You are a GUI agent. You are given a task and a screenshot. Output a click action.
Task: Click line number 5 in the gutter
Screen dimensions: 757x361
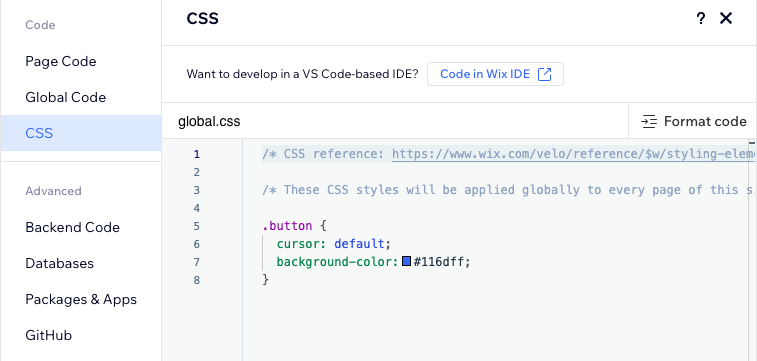pyautogui.click(x=196, y=226)
